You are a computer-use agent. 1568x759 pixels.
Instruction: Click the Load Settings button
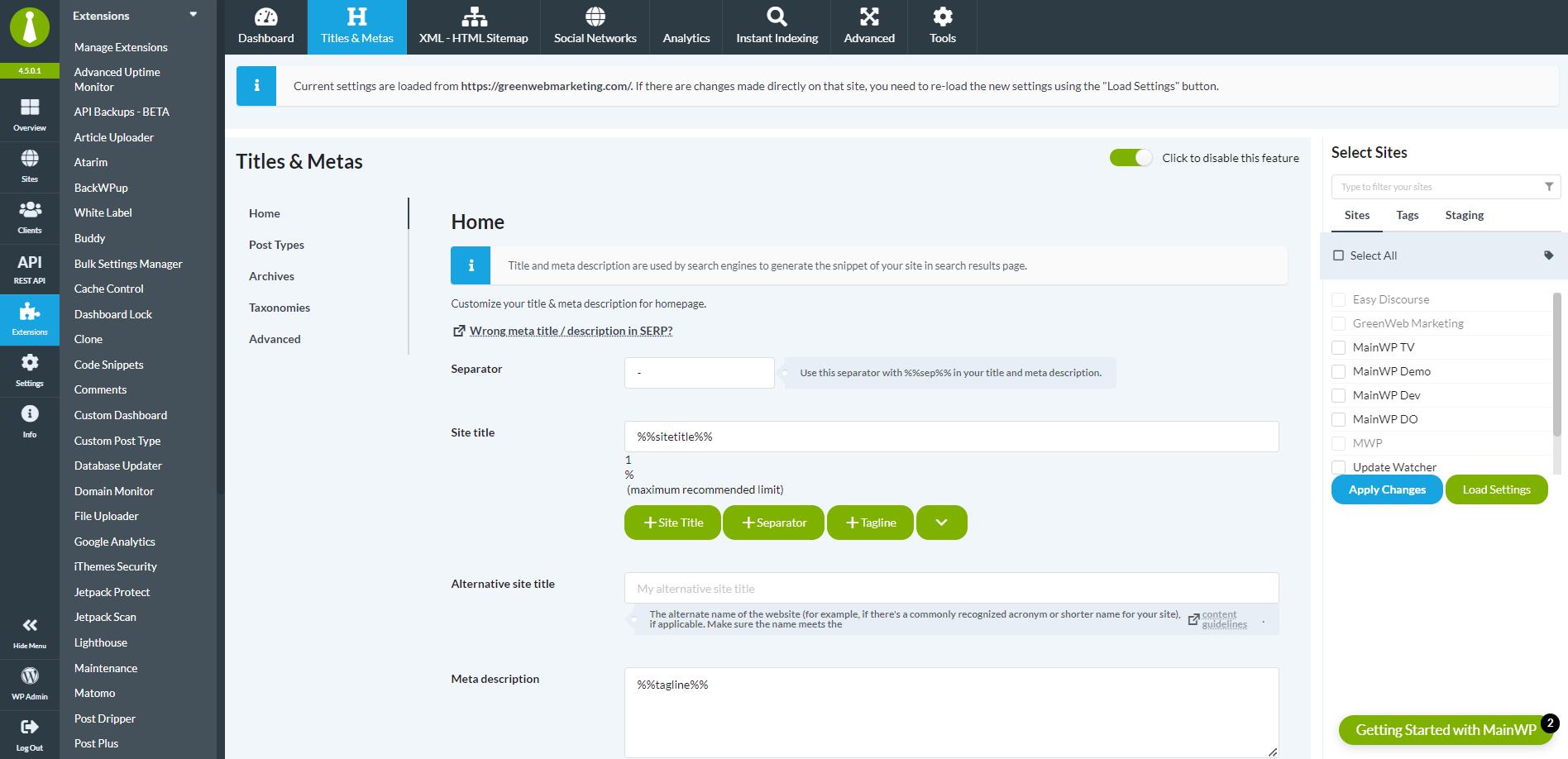(x=1497, y=489)
